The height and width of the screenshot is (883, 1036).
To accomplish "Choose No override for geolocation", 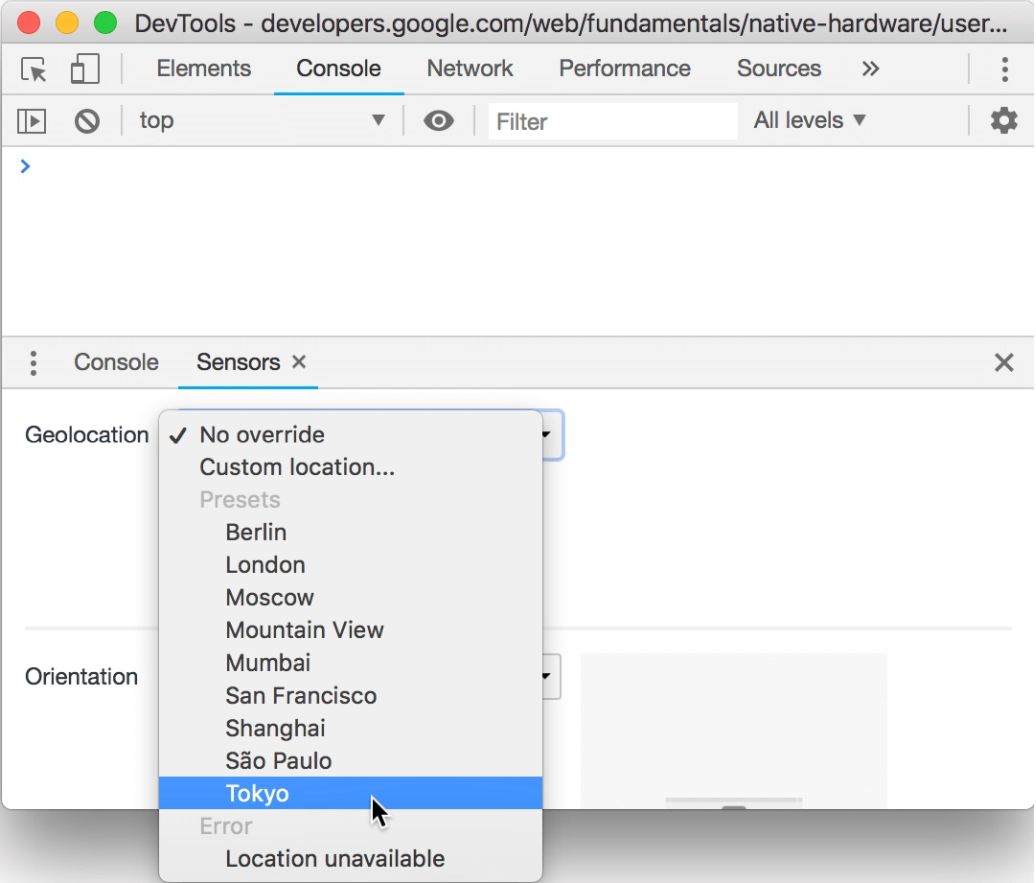I will coord(262,434).
